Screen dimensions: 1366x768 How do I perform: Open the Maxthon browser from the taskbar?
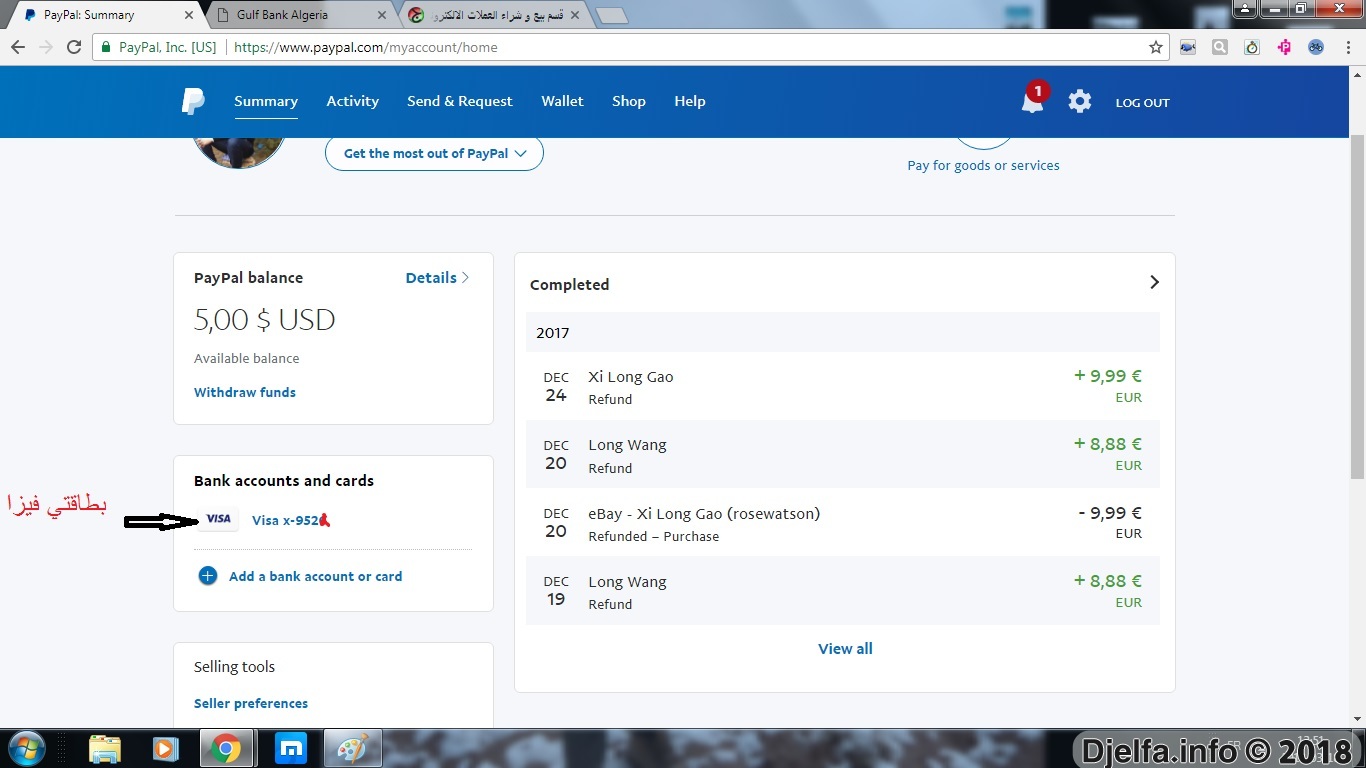tap(291, 748)
